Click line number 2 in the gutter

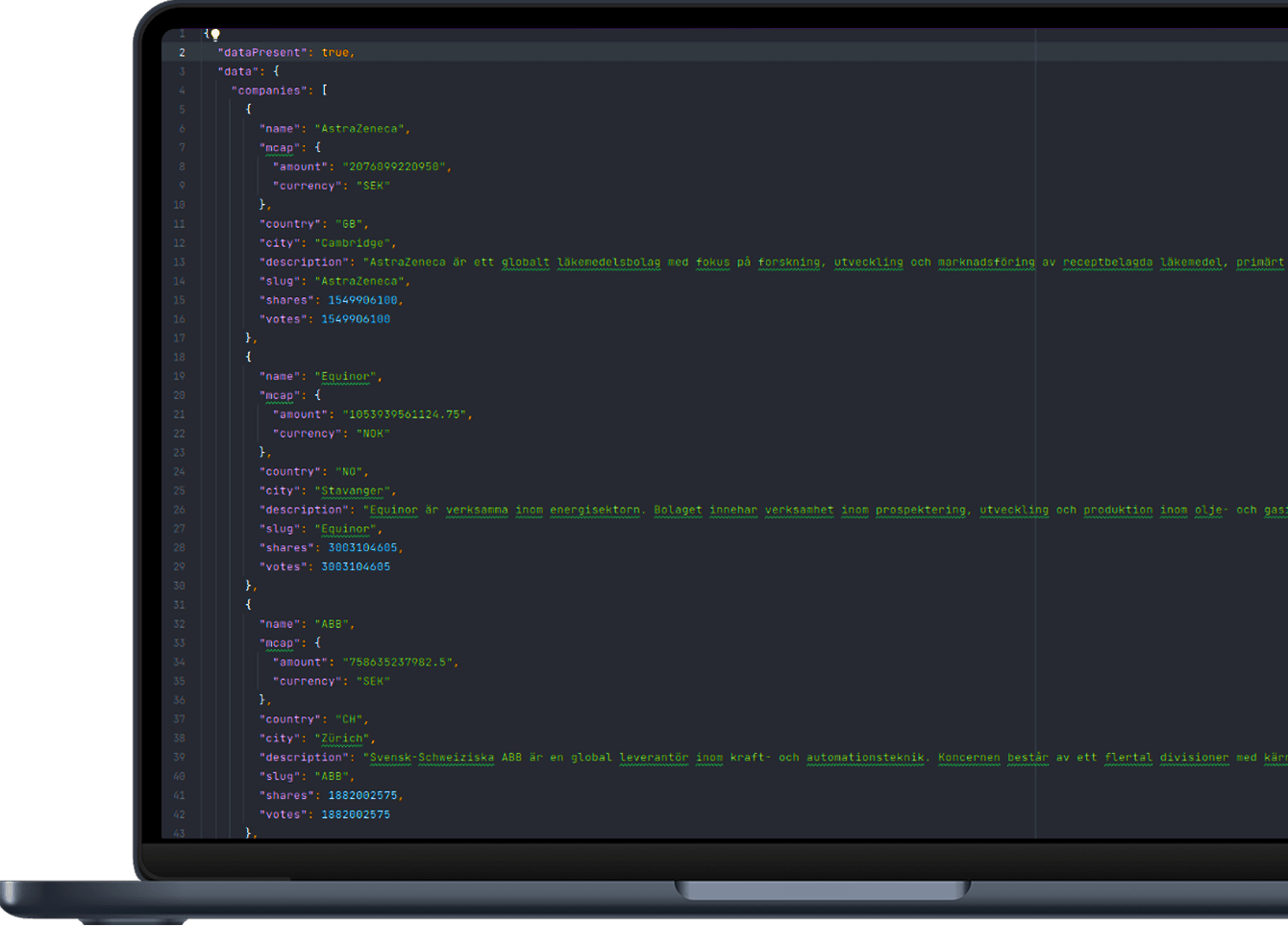pos(182,53)
